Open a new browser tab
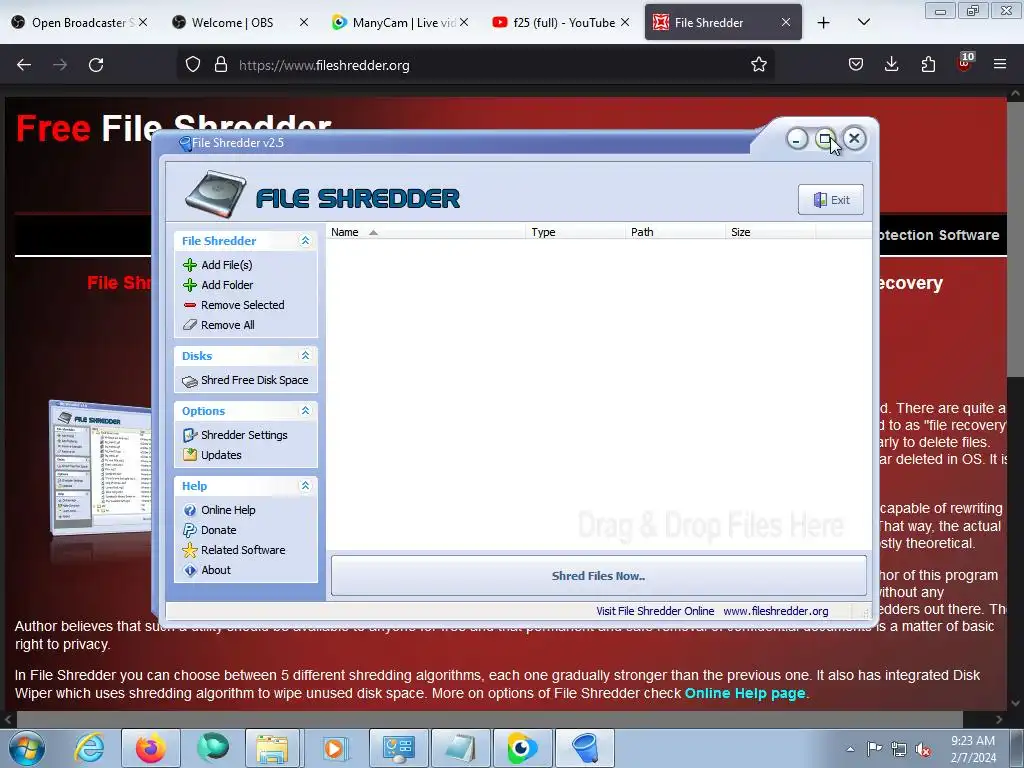The width and height of the screenshot is (1024, 768). click(x=824, y=23)
